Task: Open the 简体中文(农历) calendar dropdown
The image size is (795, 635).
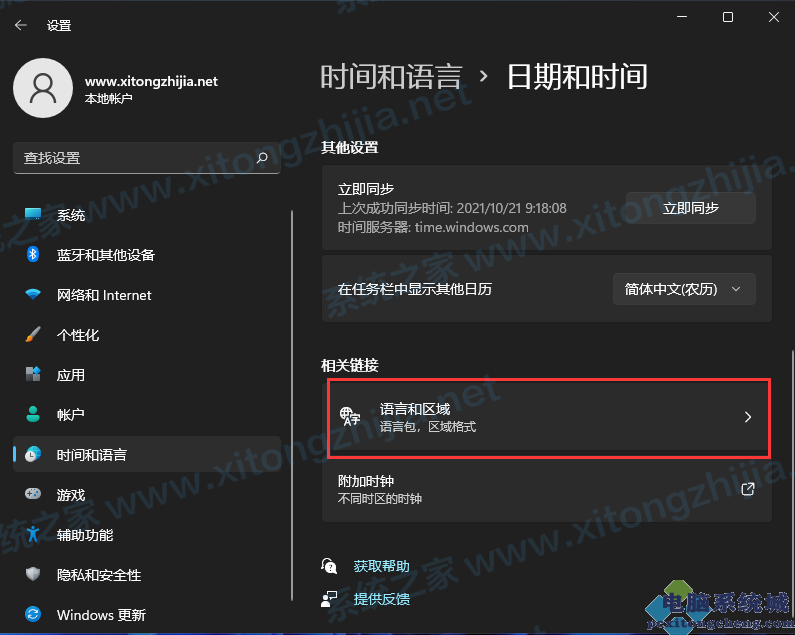Action: point(684,289)
